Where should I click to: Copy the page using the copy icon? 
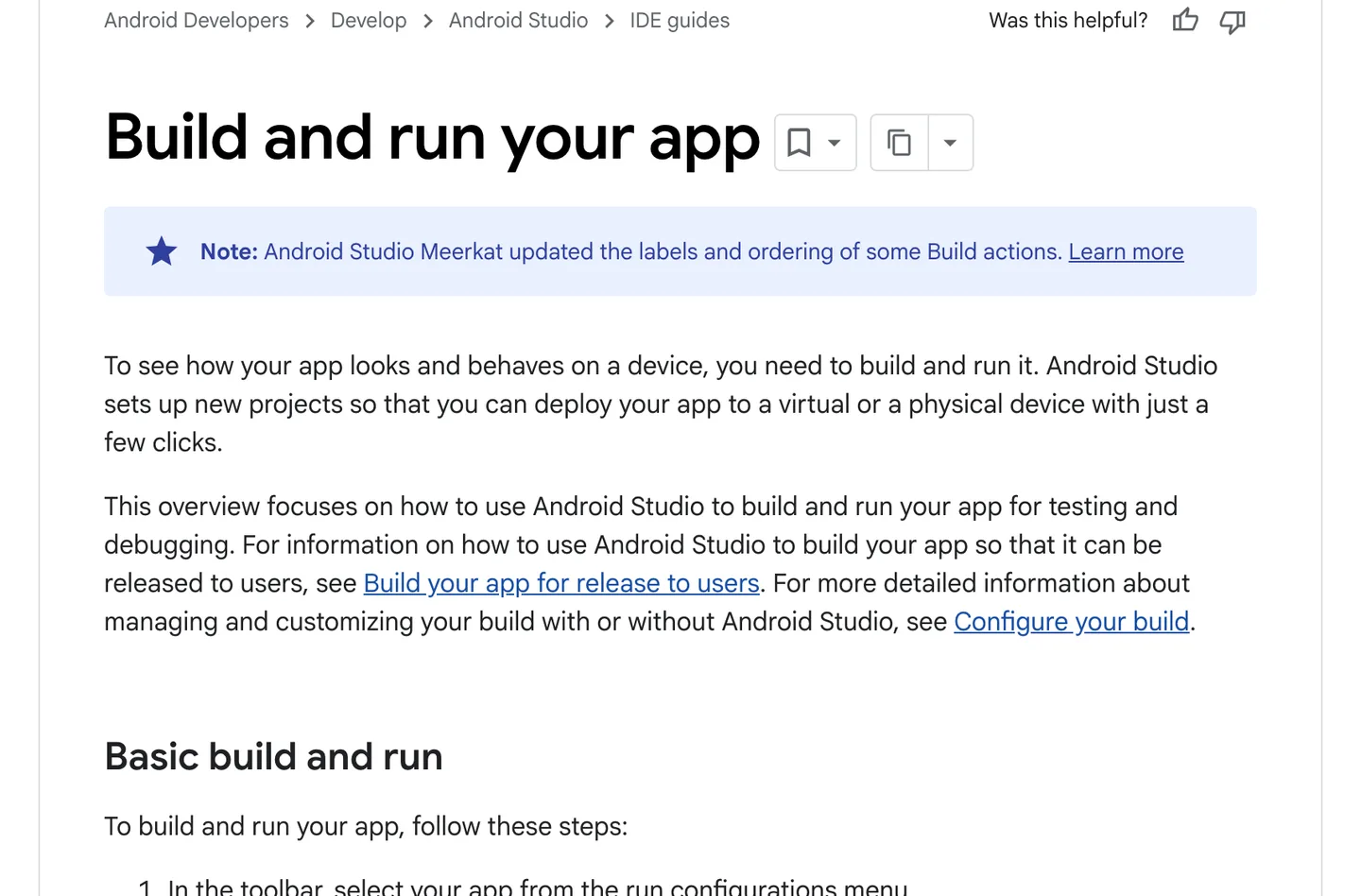point(899,143)
